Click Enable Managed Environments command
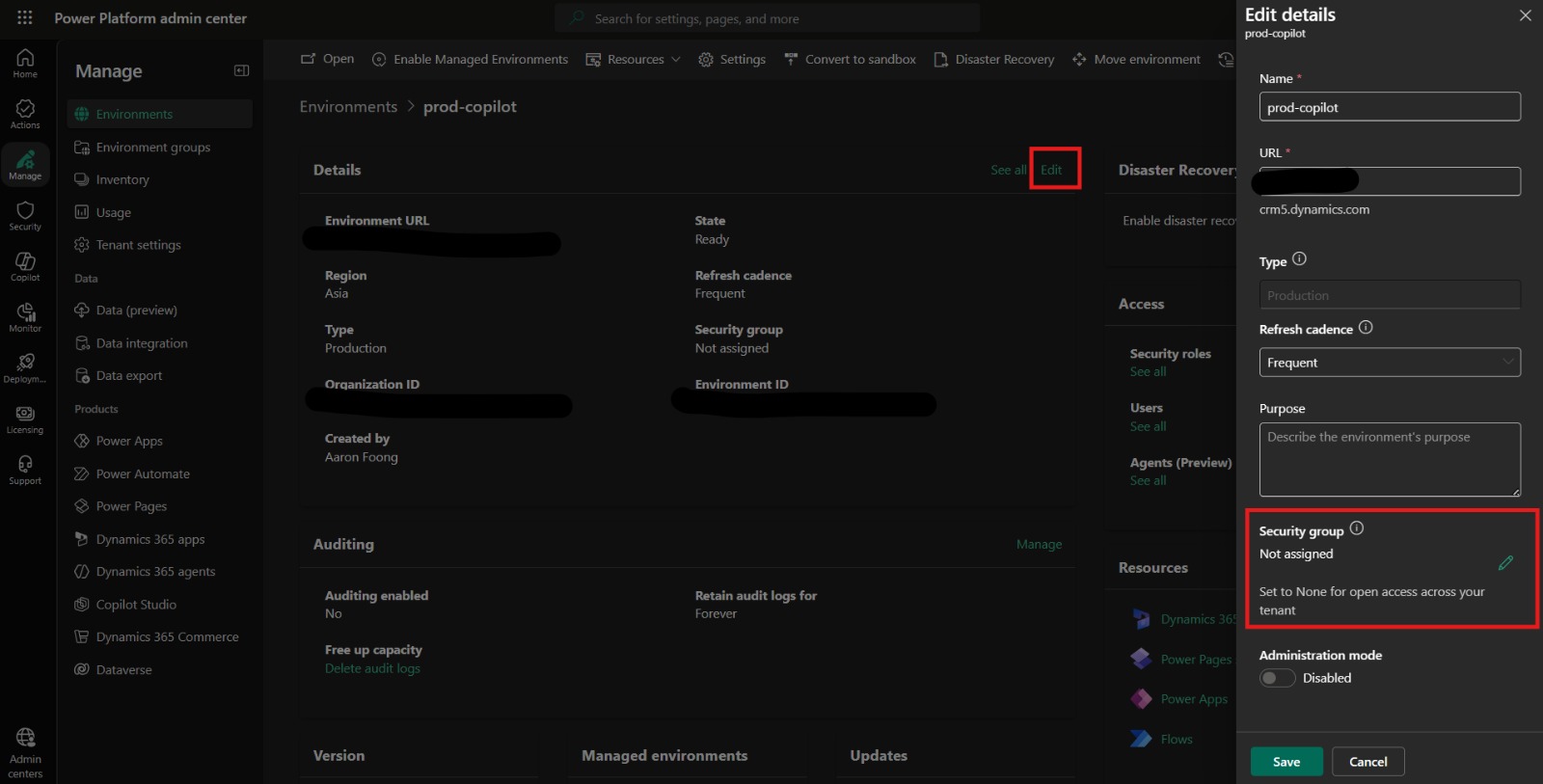The width and height of the screenshot is (1543, 784). coord(471,59)
